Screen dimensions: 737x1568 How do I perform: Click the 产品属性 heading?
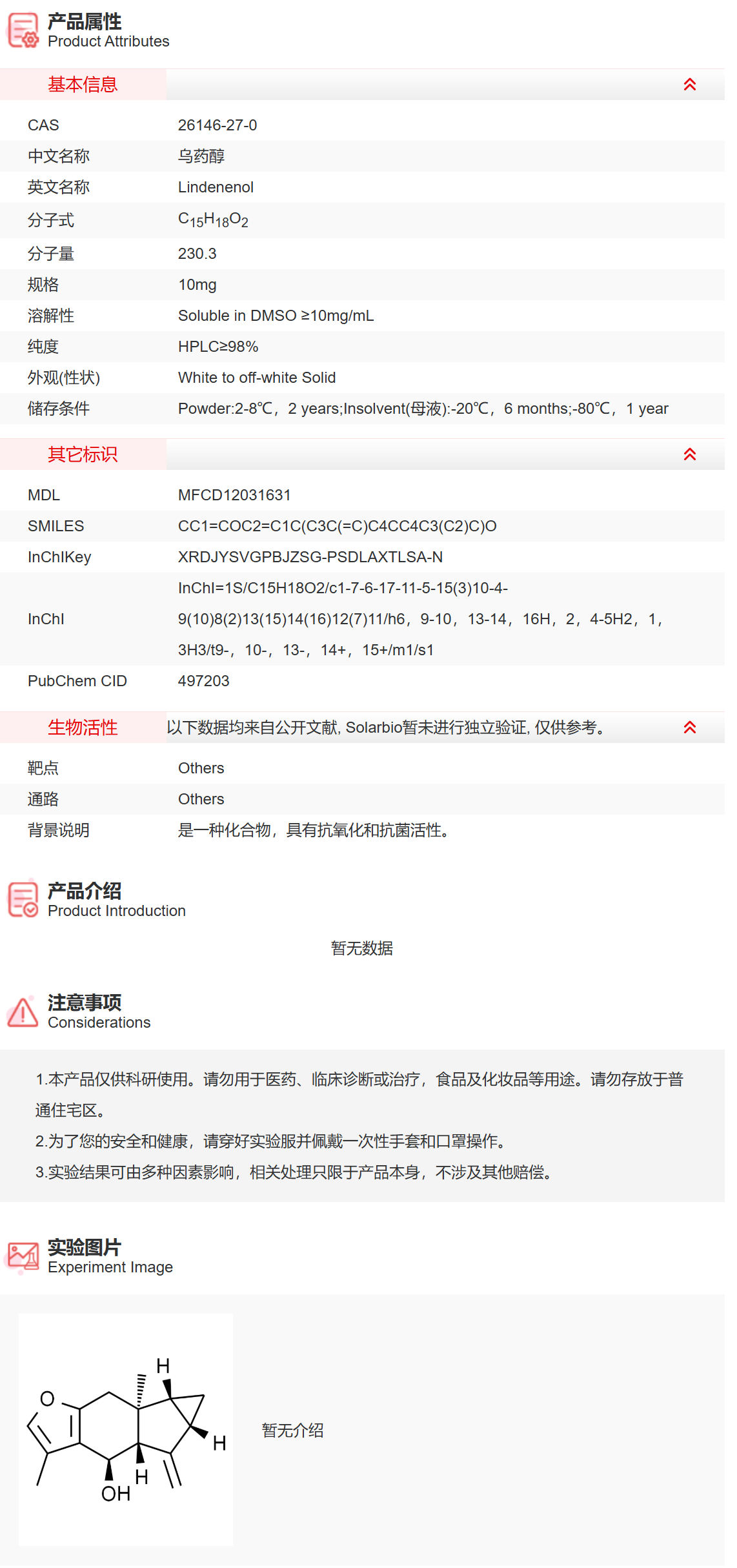click(85, 22)
